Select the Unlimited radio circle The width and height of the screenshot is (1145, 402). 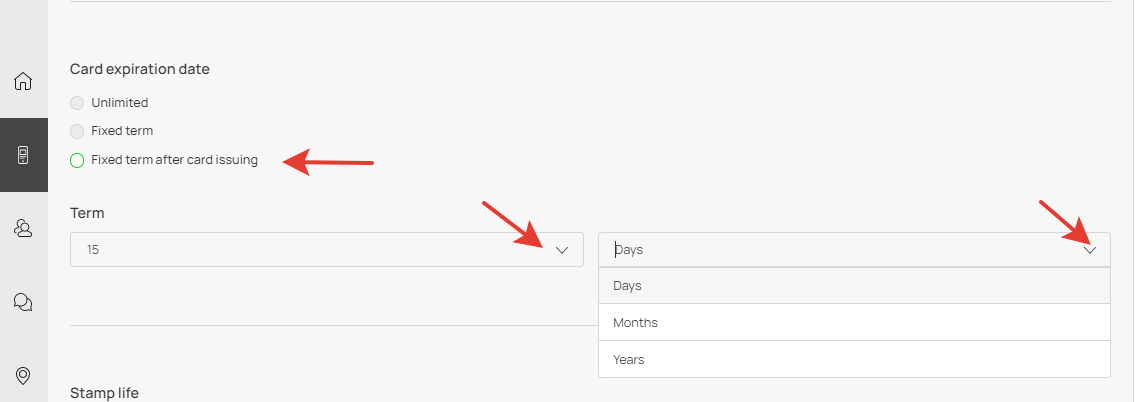point(77,103)
